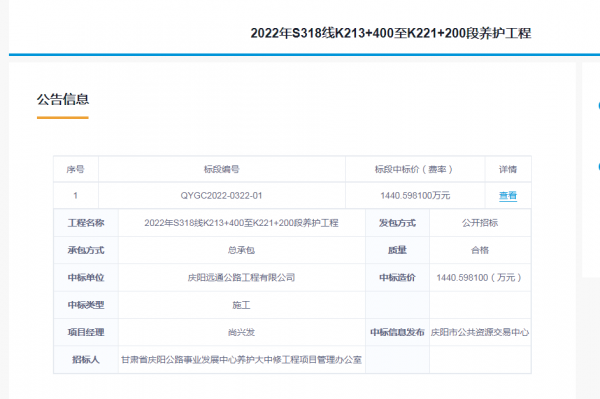The image size is (600, 399).
Task: Click the 详情 column header
Action: pyautogui.click(x=508, y=169)
